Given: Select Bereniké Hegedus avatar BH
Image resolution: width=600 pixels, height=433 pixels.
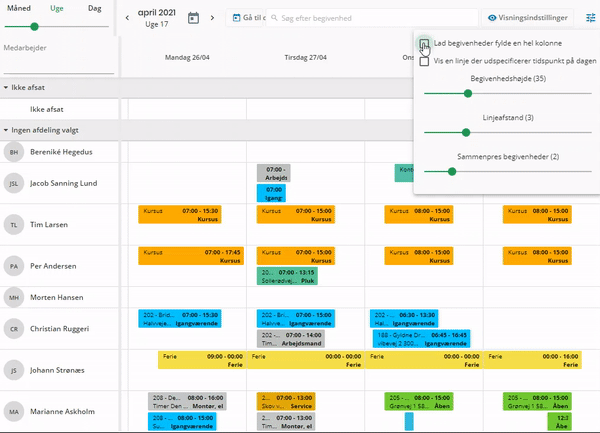Looking at the screenshot, I should (14, 152).
